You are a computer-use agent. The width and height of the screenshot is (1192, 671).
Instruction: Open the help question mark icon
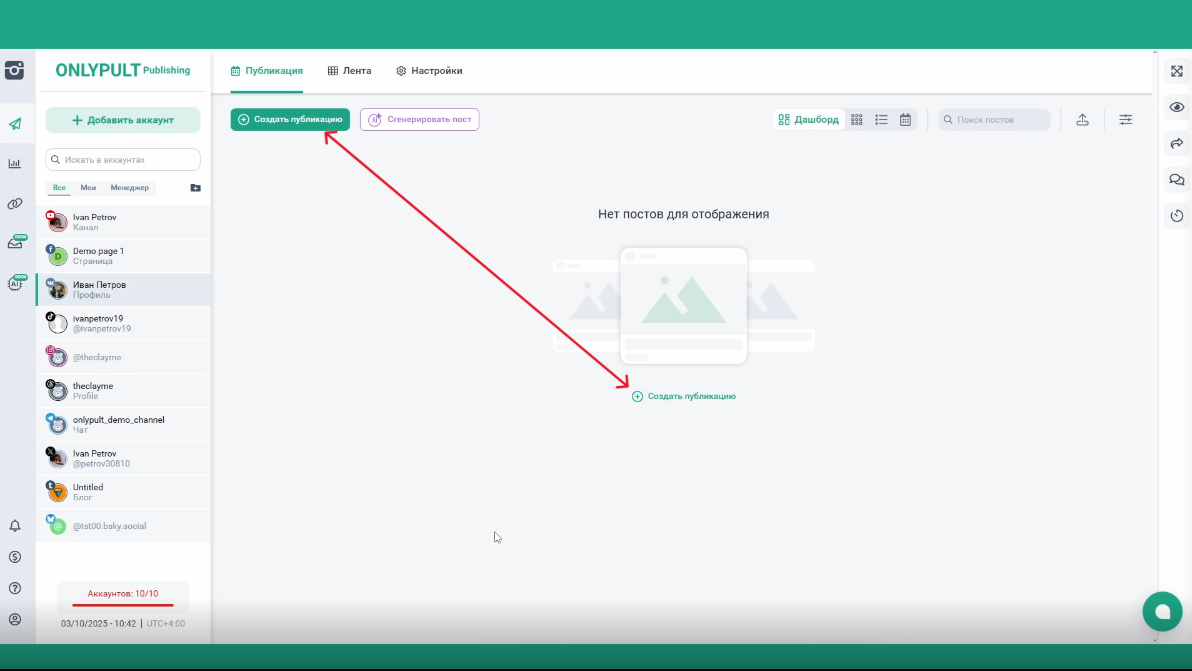15,588
